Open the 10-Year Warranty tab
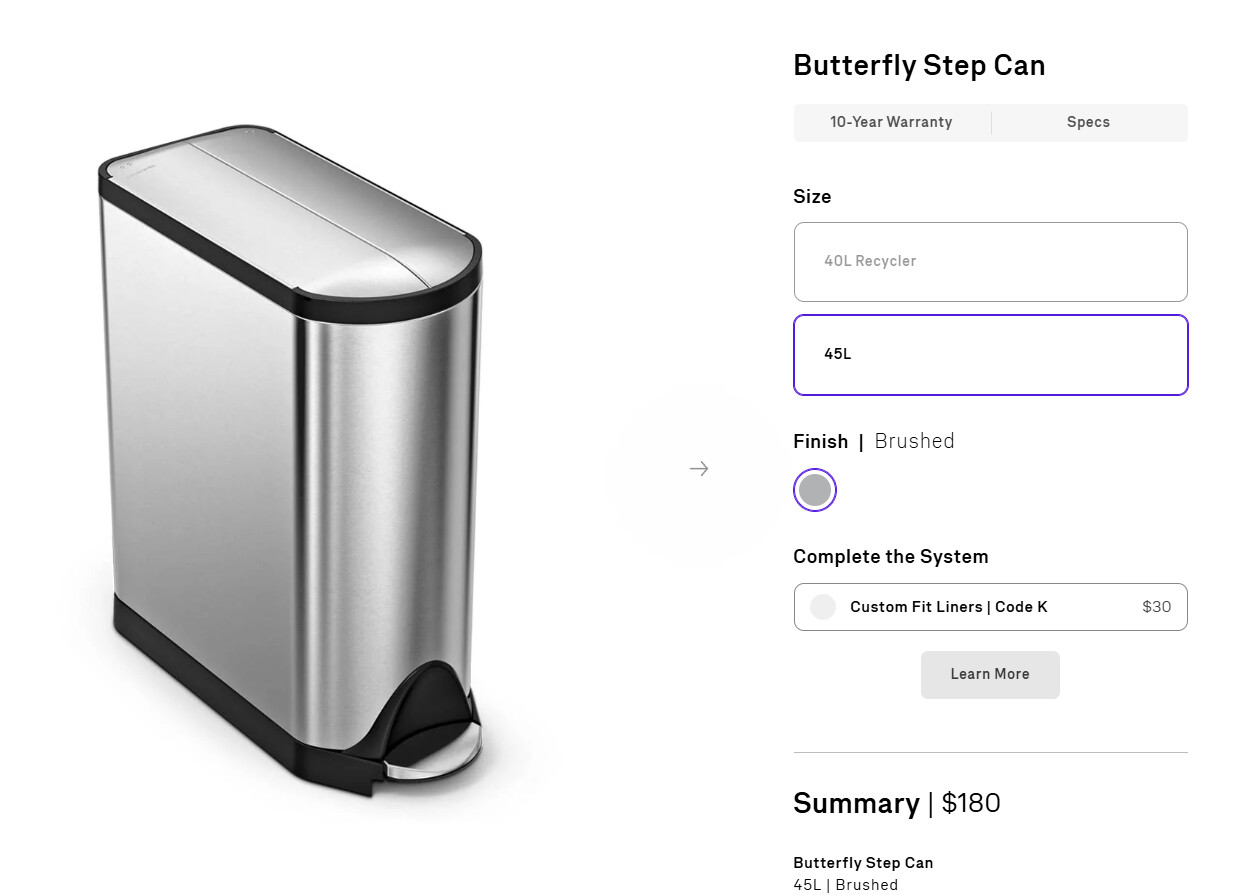Screen dimensions: 1240x895 [891, 122]
